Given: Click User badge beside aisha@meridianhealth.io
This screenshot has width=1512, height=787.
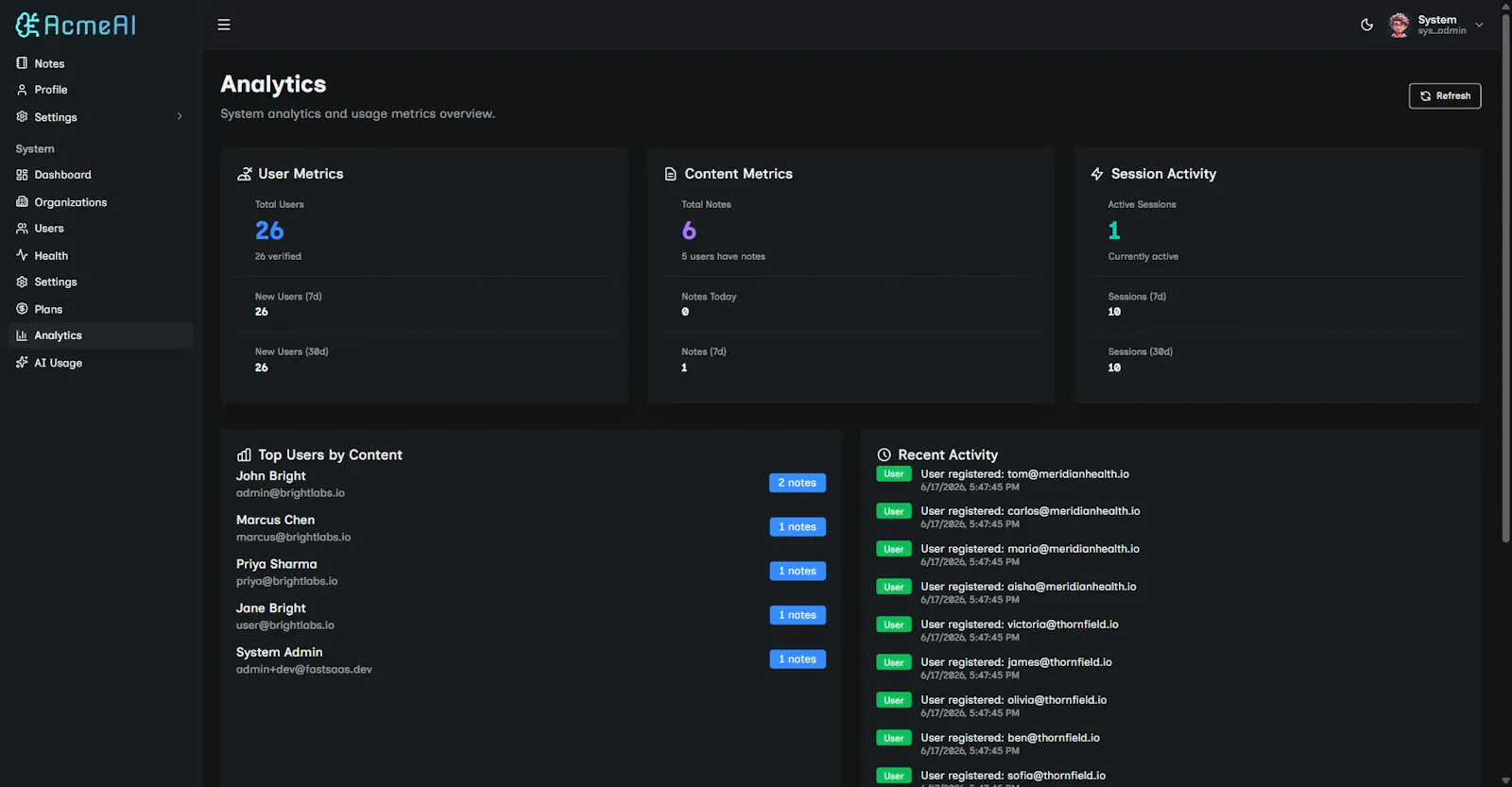Looking at the screenshot, I should (x=894, y=587).
